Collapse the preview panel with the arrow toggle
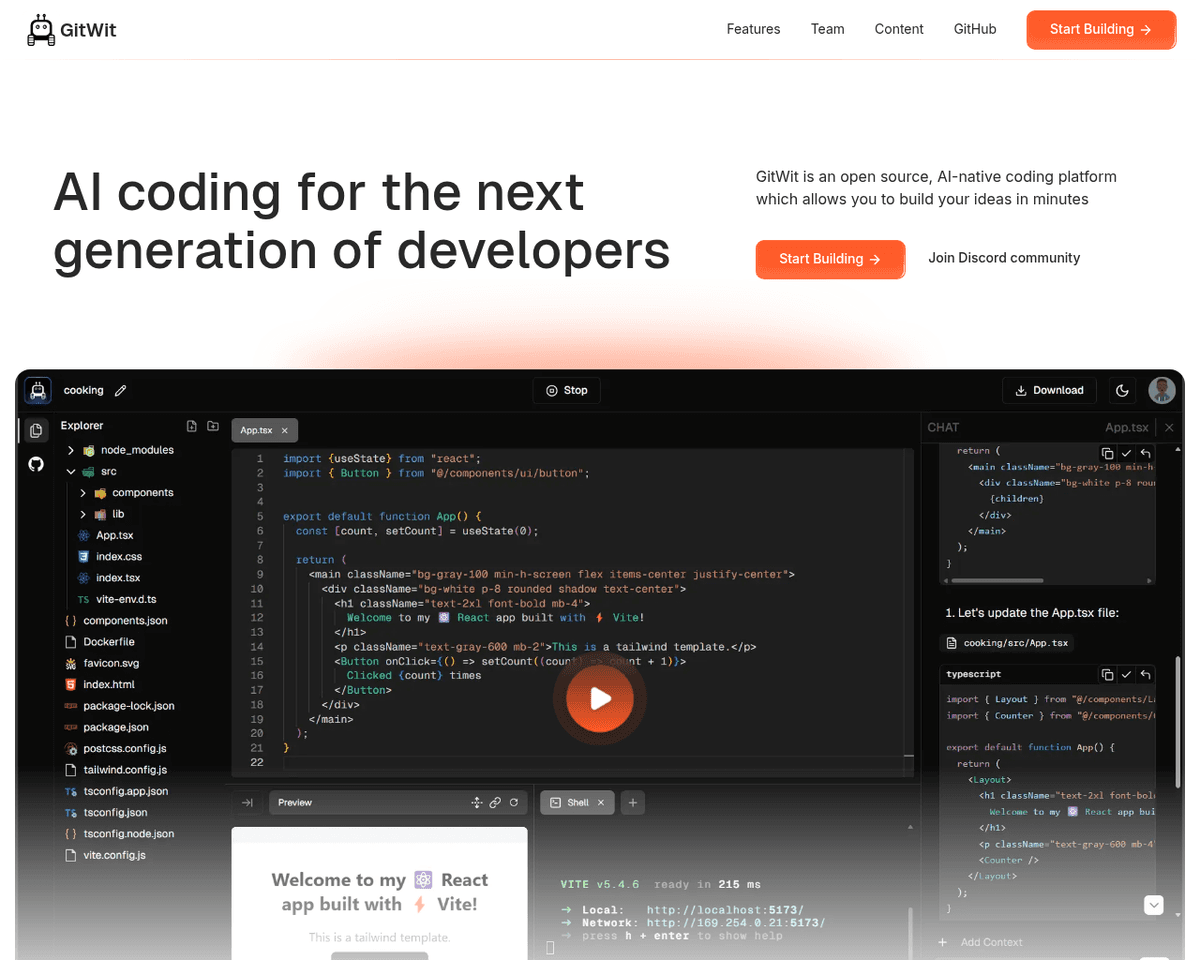The image size is (1200, 960). [x=247, y=802]
